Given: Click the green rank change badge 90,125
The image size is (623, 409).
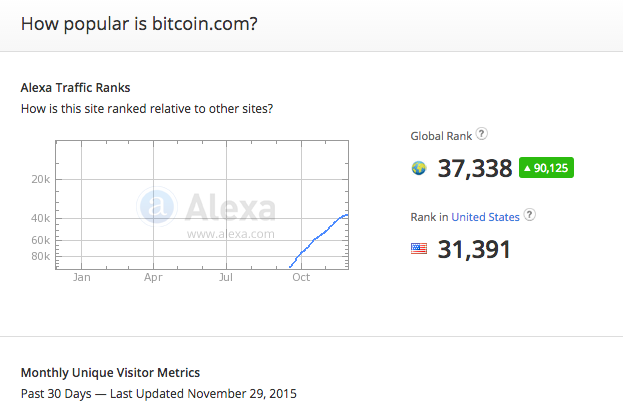Looking at the screenshot, I should 546,168.
